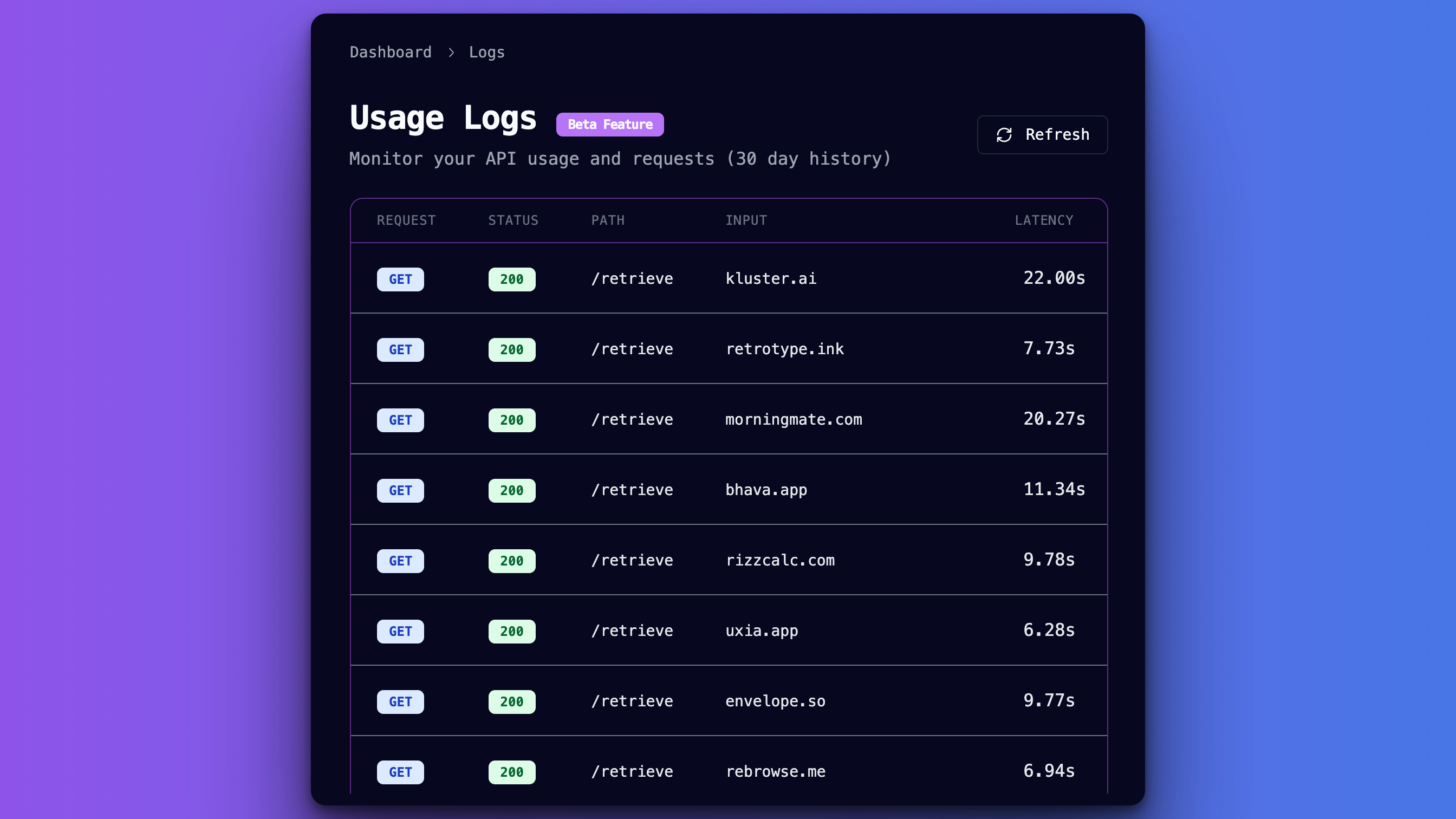Sort by LATENCY column header
1456x819 pixels.
coord(1043,220)
